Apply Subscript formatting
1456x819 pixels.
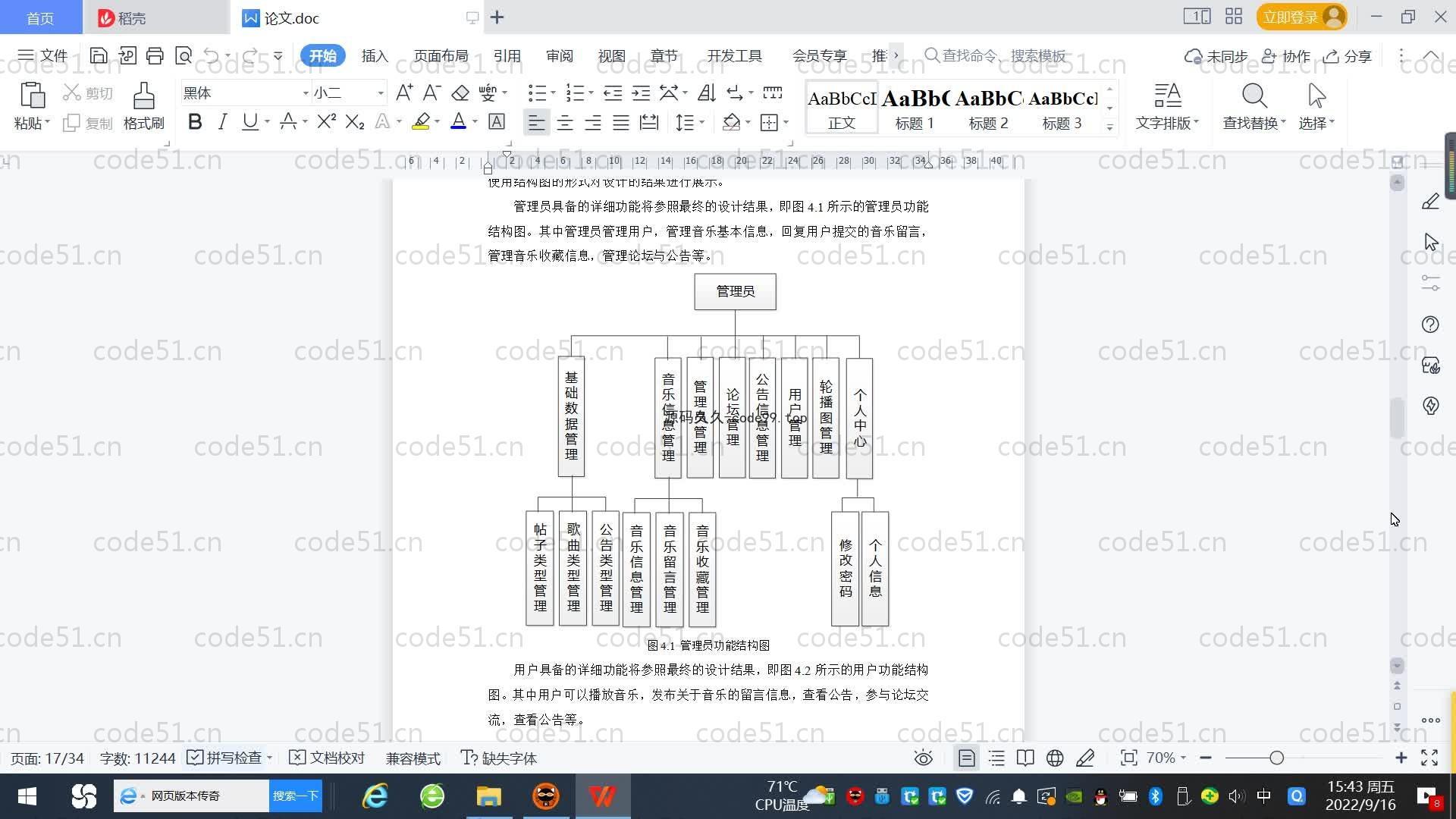355,121
